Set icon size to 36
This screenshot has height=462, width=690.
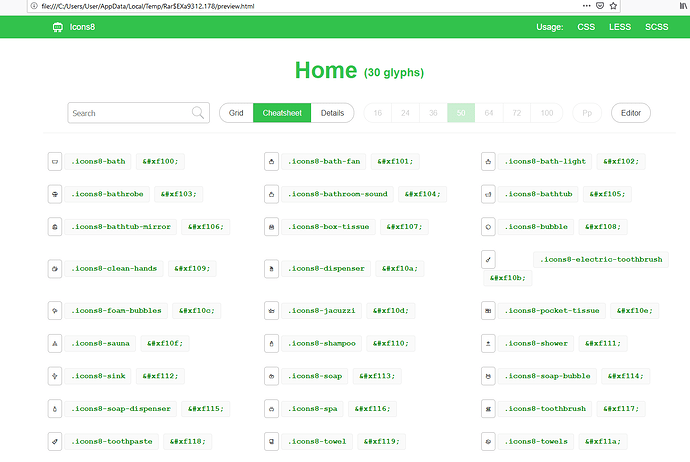(433, 113)
